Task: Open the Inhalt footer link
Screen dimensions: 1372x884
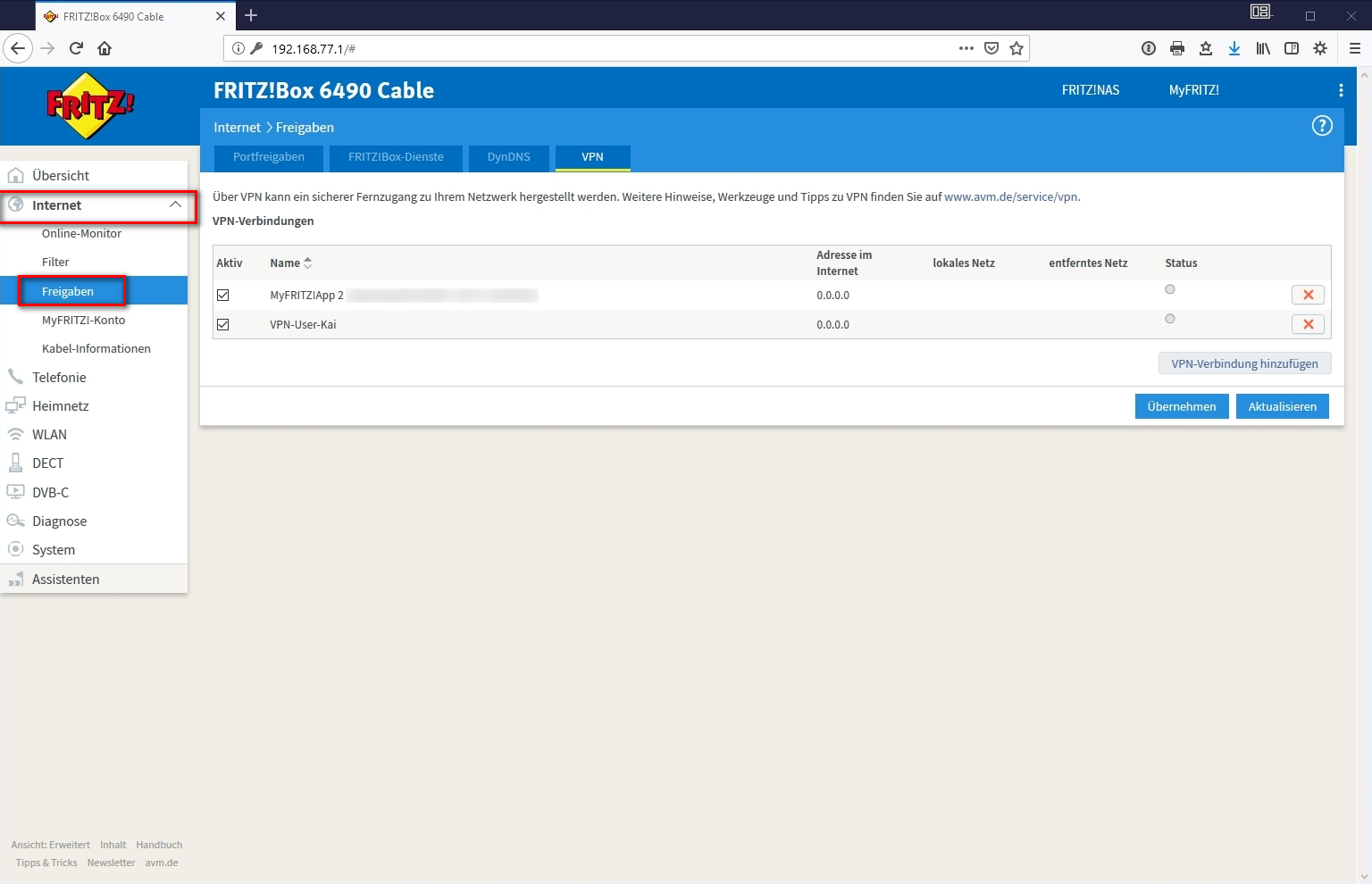Action: (x=113, y=845)
